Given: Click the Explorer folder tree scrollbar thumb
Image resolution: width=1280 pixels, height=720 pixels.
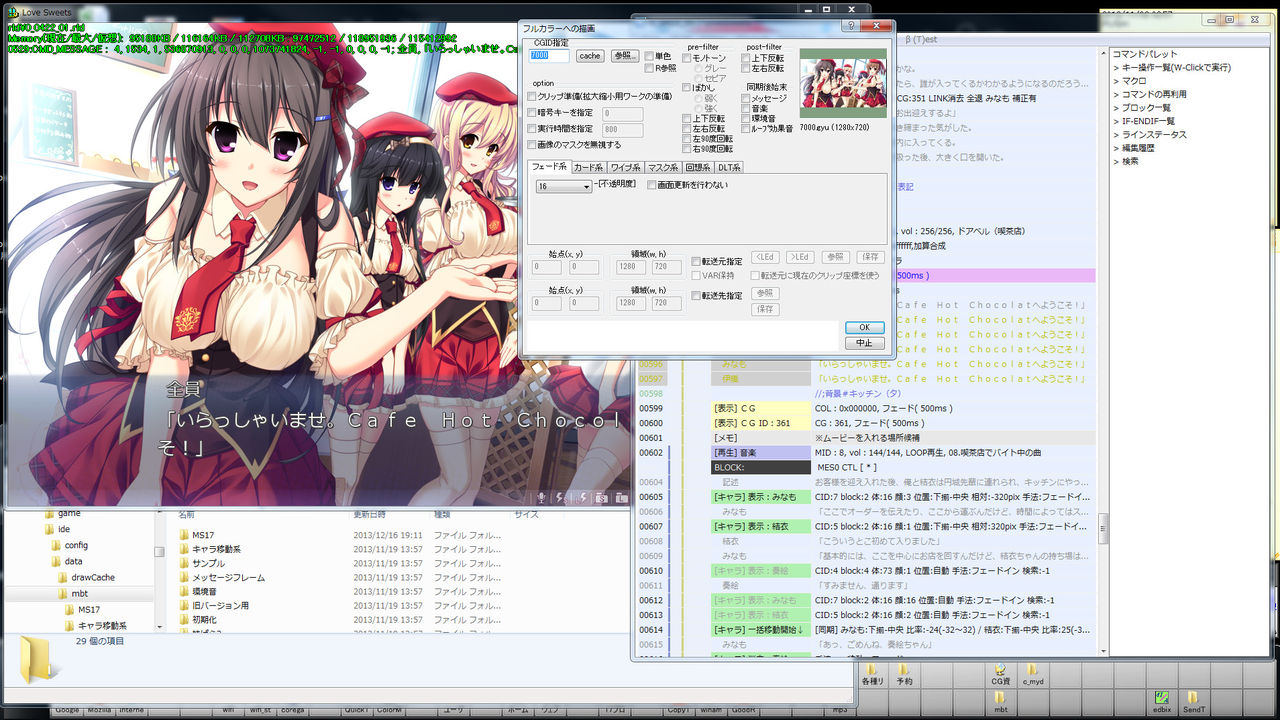Looking at the screenshot, I should 159,551.
